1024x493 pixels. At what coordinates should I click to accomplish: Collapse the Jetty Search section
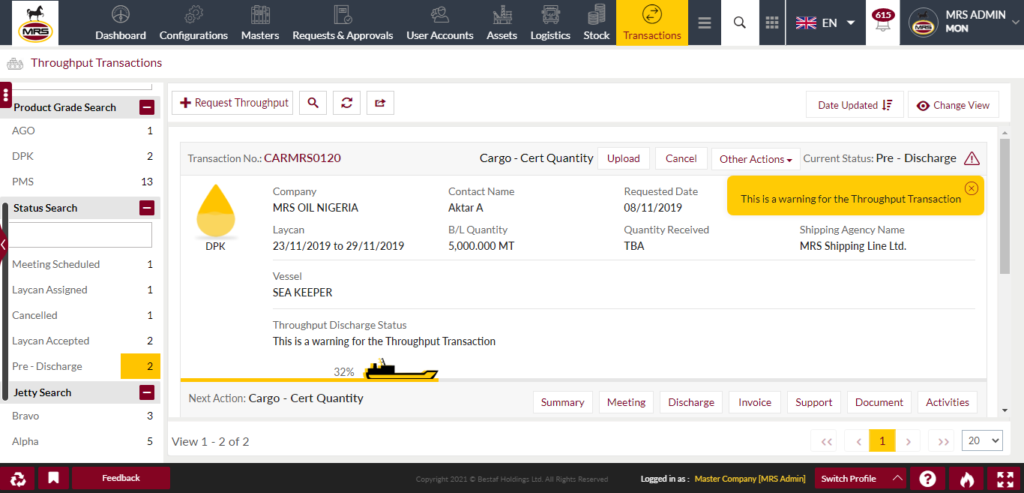tap(147, 392)
